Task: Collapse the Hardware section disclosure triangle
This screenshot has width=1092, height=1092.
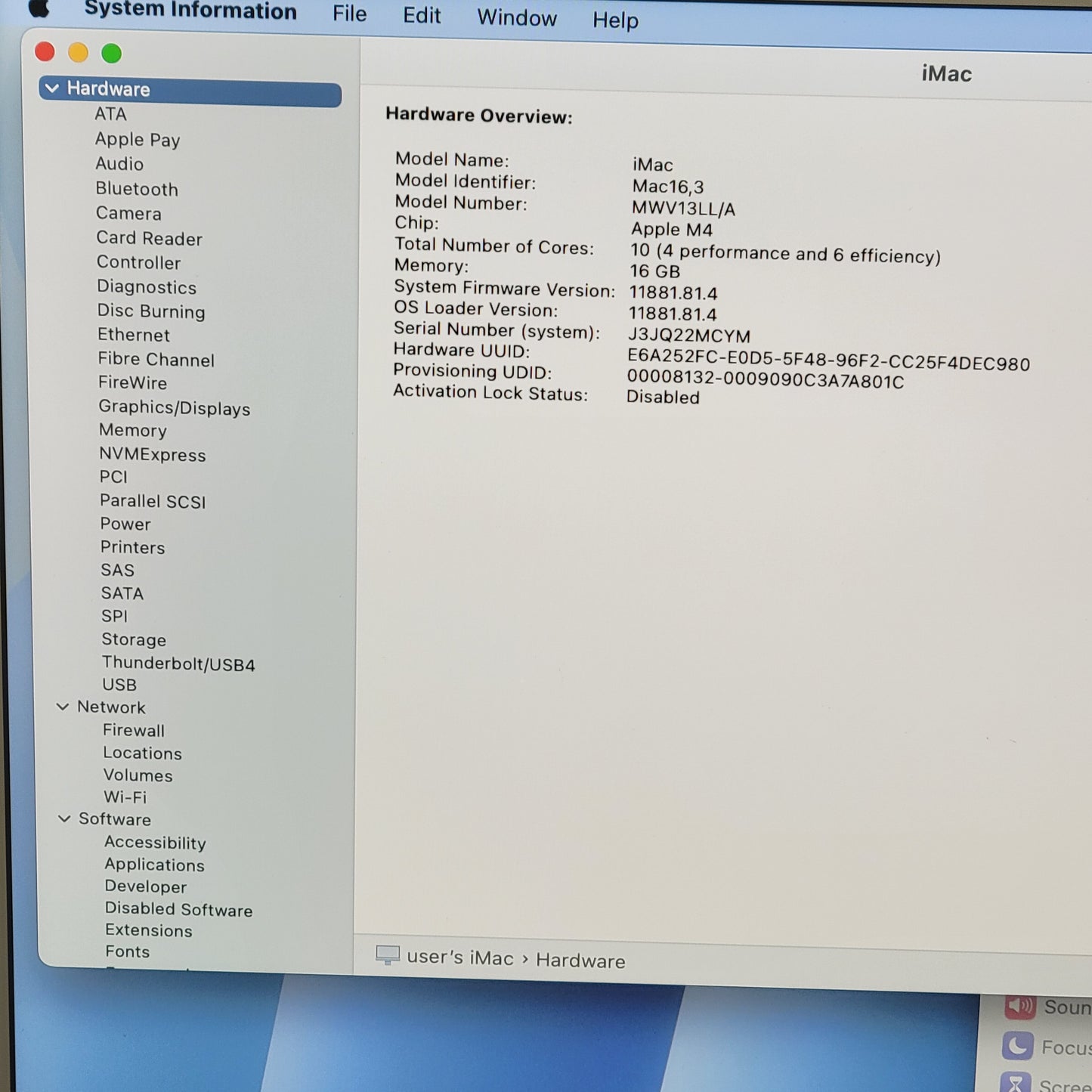Action: click(51, 88)
